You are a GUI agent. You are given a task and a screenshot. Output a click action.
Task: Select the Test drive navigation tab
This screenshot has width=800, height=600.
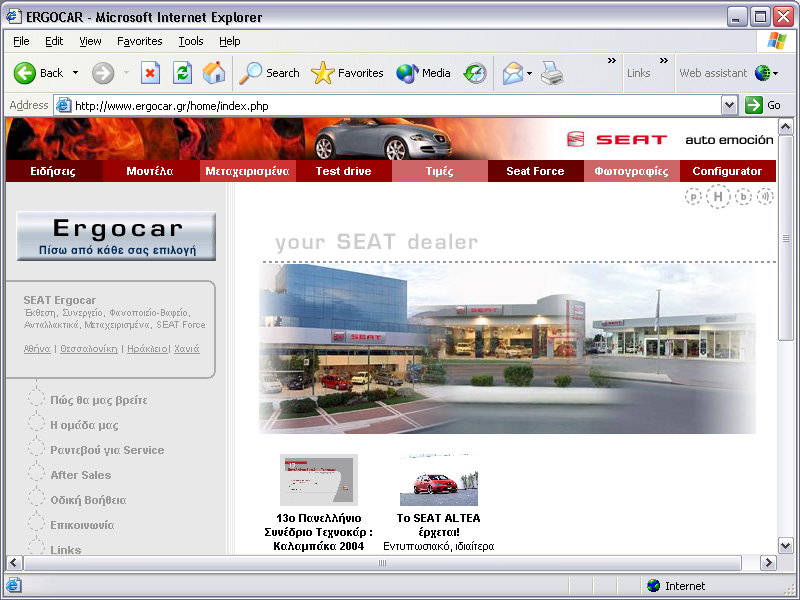coord(344,171)
